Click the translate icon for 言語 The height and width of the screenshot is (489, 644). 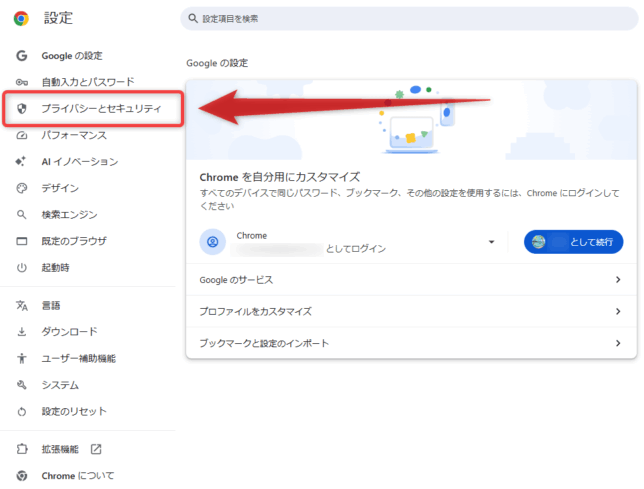(x=22, y=305)
